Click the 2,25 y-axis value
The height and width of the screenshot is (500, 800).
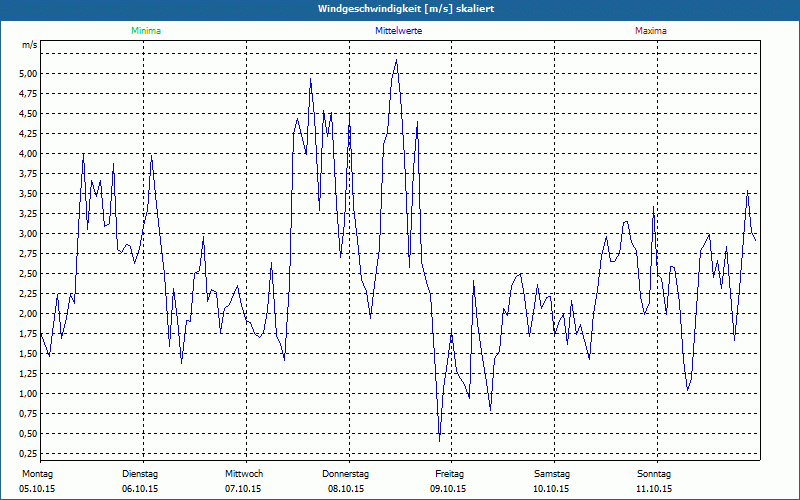coord(30,293)
